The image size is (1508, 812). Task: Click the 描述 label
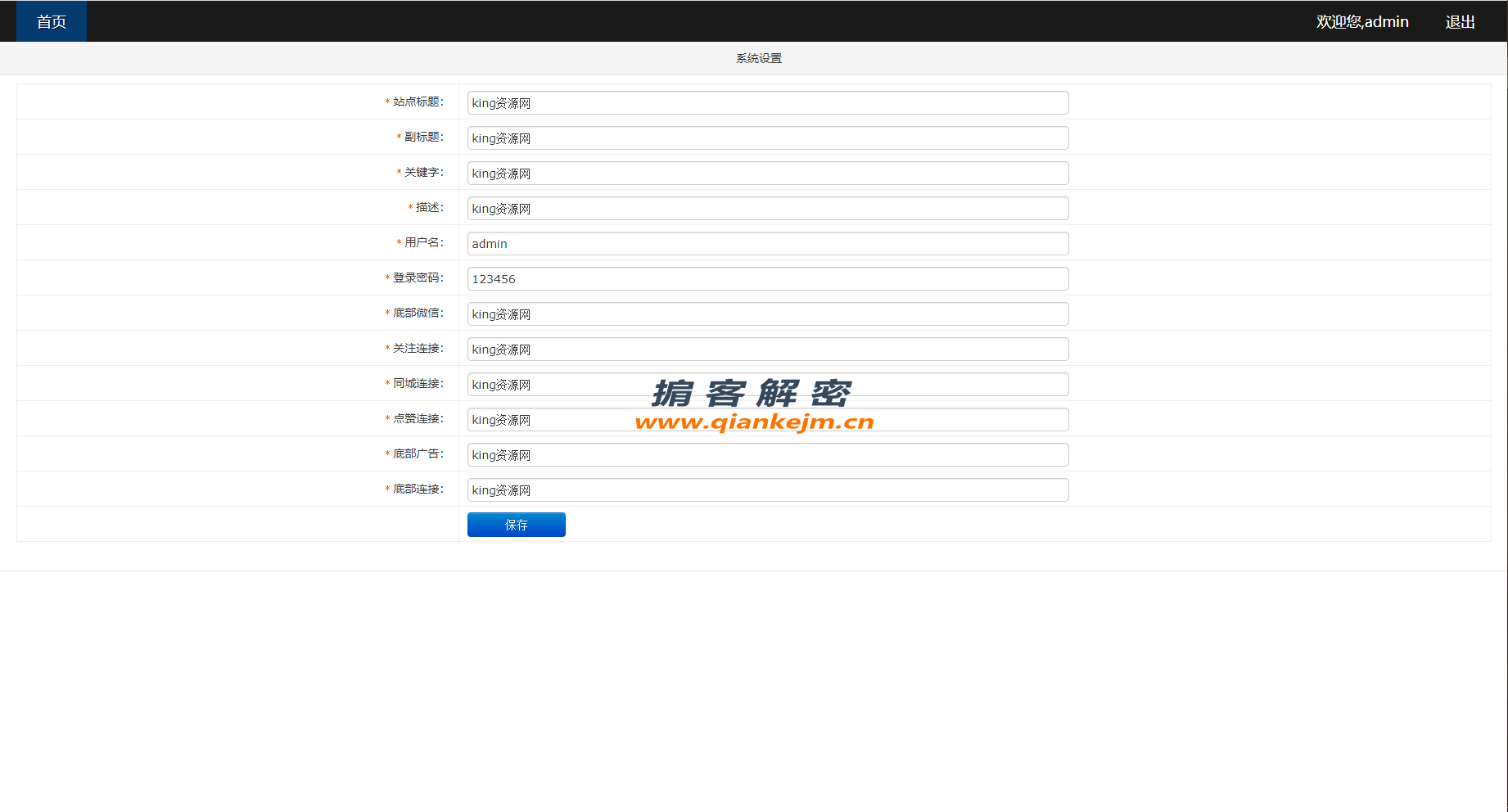(x=429, y=207)
